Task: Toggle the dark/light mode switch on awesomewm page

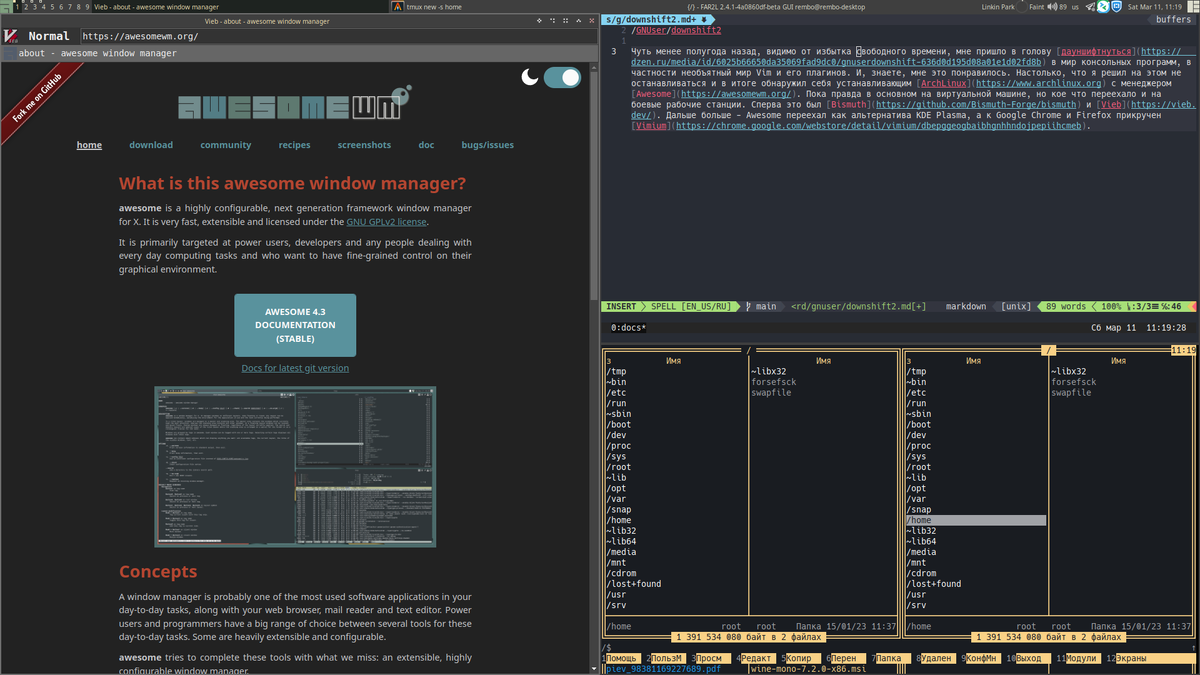Action: point(562,77)
